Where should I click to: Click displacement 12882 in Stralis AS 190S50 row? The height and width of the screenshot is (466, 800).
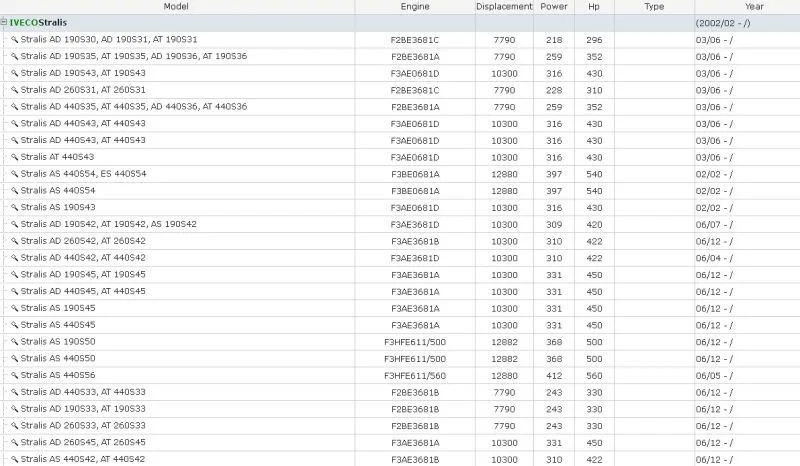click(x=505, y=342)
